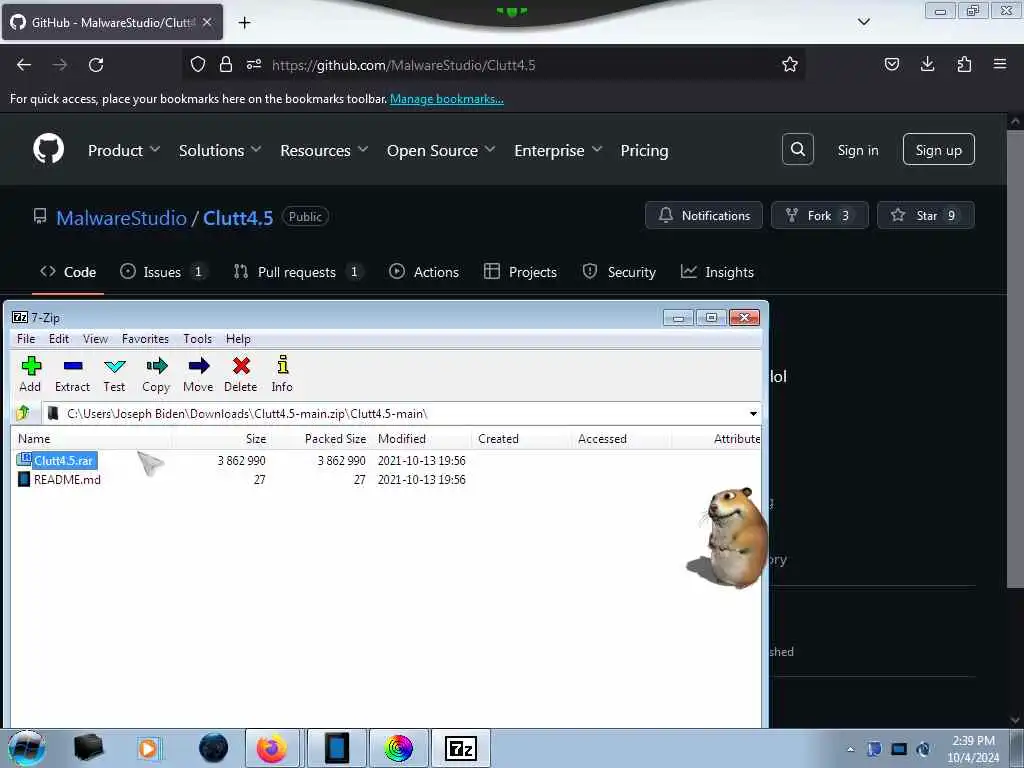Star the repository with the Star button
The image size is (1024, 768).
click(925, 216)
